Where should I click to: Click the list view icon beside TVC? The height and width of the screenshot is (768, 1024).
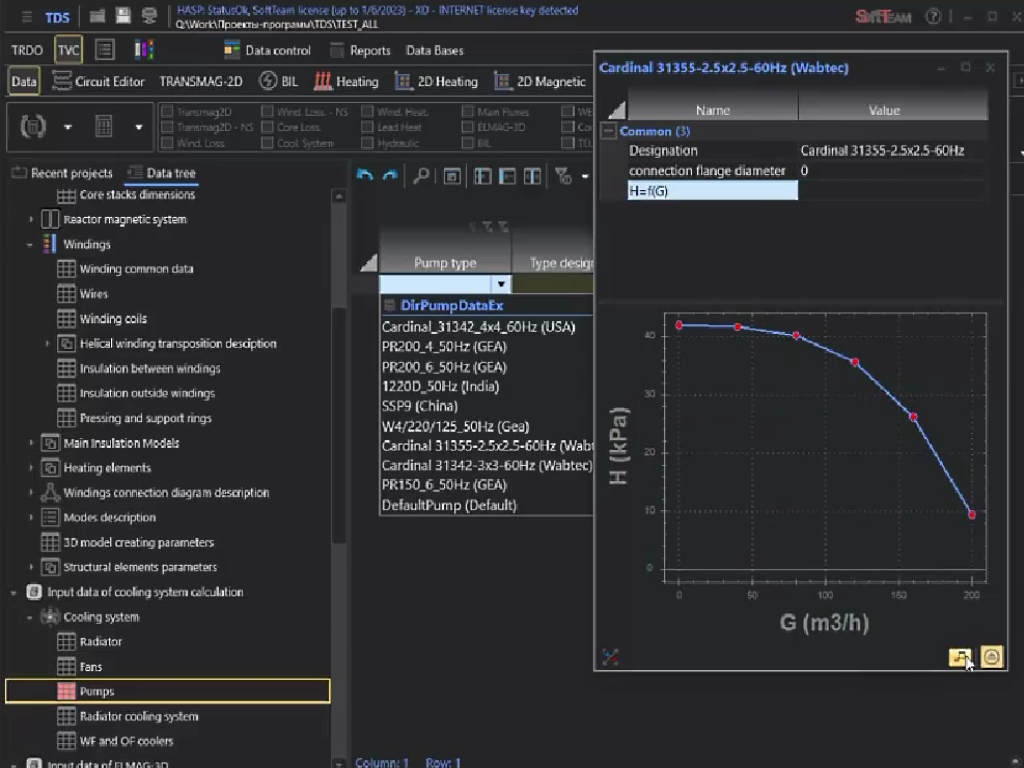click(x=105, y=50)
